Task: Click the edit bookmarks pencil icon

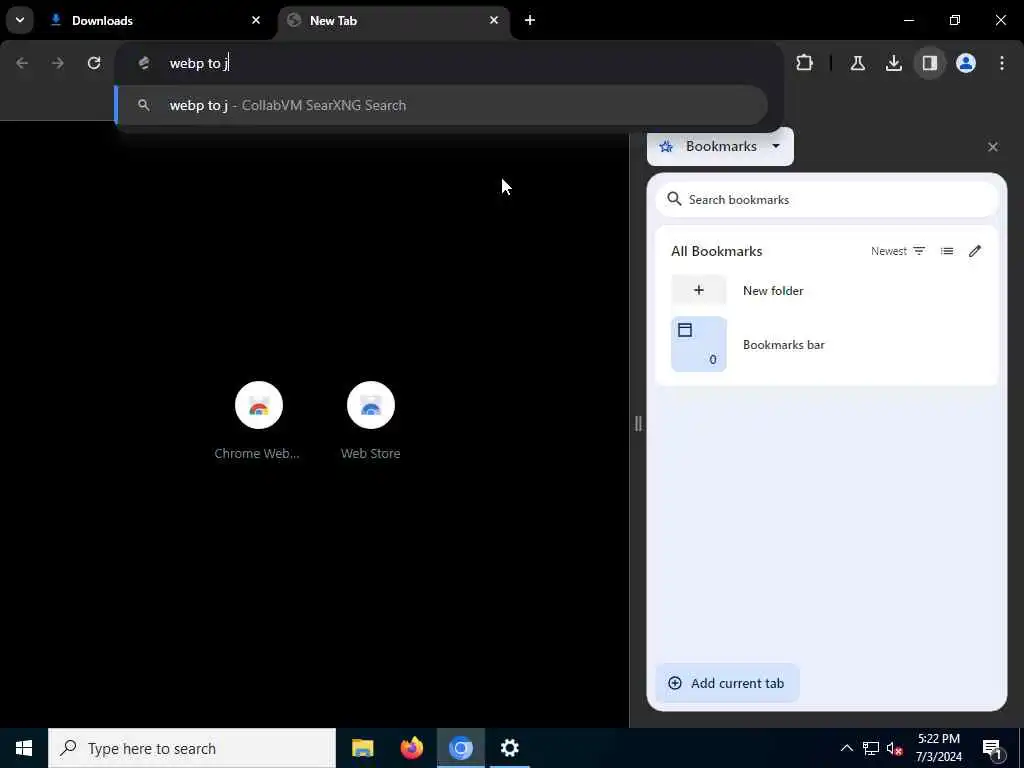Action: coord(975,251)
